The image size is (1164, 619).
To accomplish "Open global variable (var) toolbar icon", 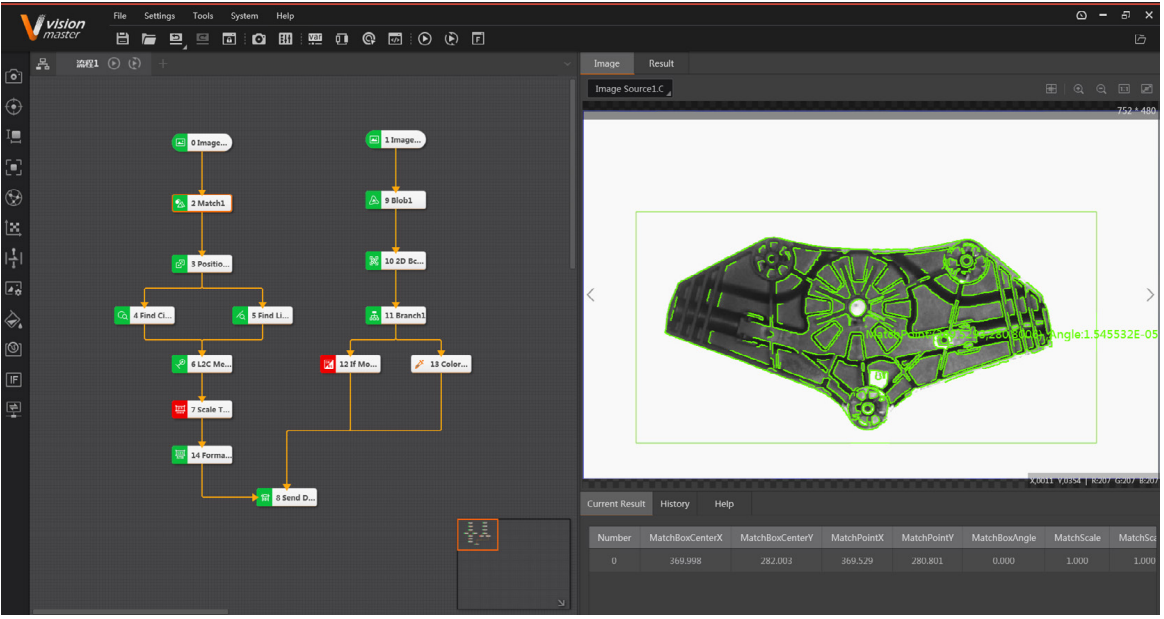I will [x=315, y=39].
